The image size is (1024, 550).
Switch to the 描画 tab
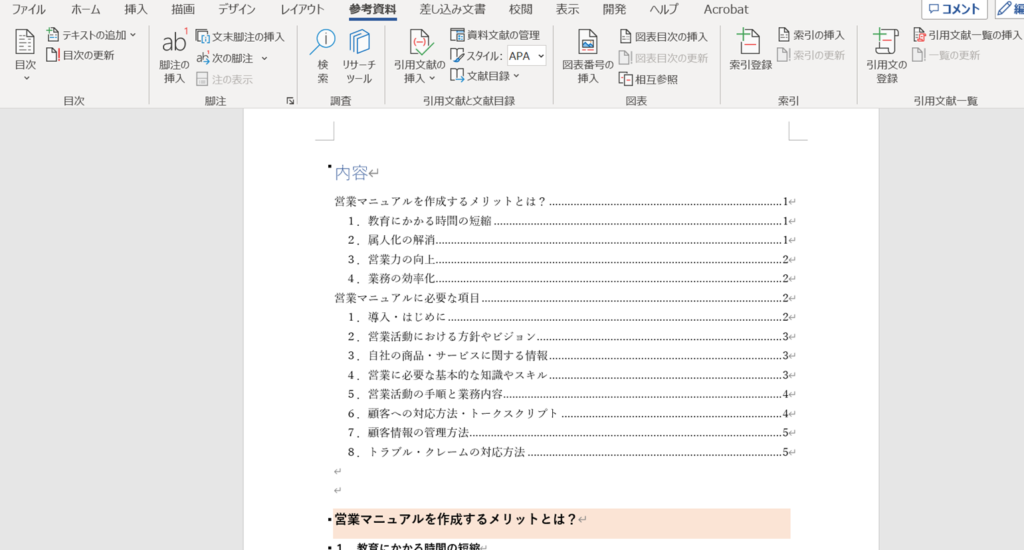(183, 9)
